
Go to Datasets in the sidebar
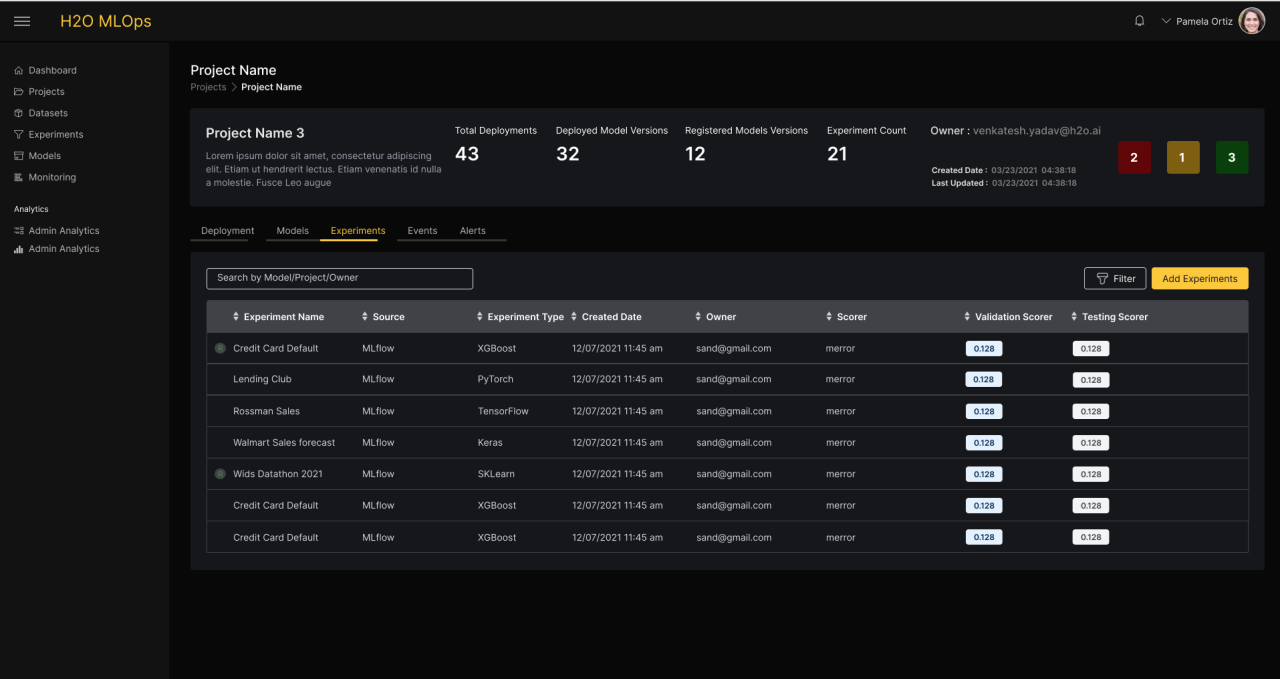tap(48, 113)
